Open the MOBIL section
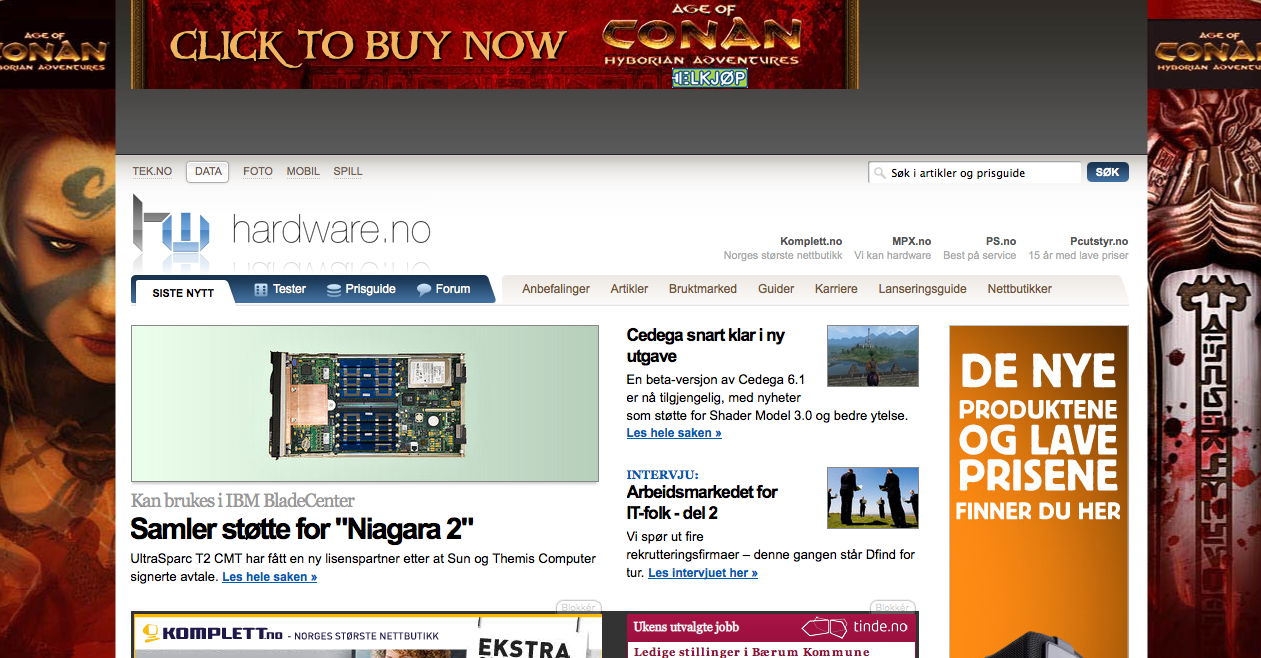 pos(303,172)
